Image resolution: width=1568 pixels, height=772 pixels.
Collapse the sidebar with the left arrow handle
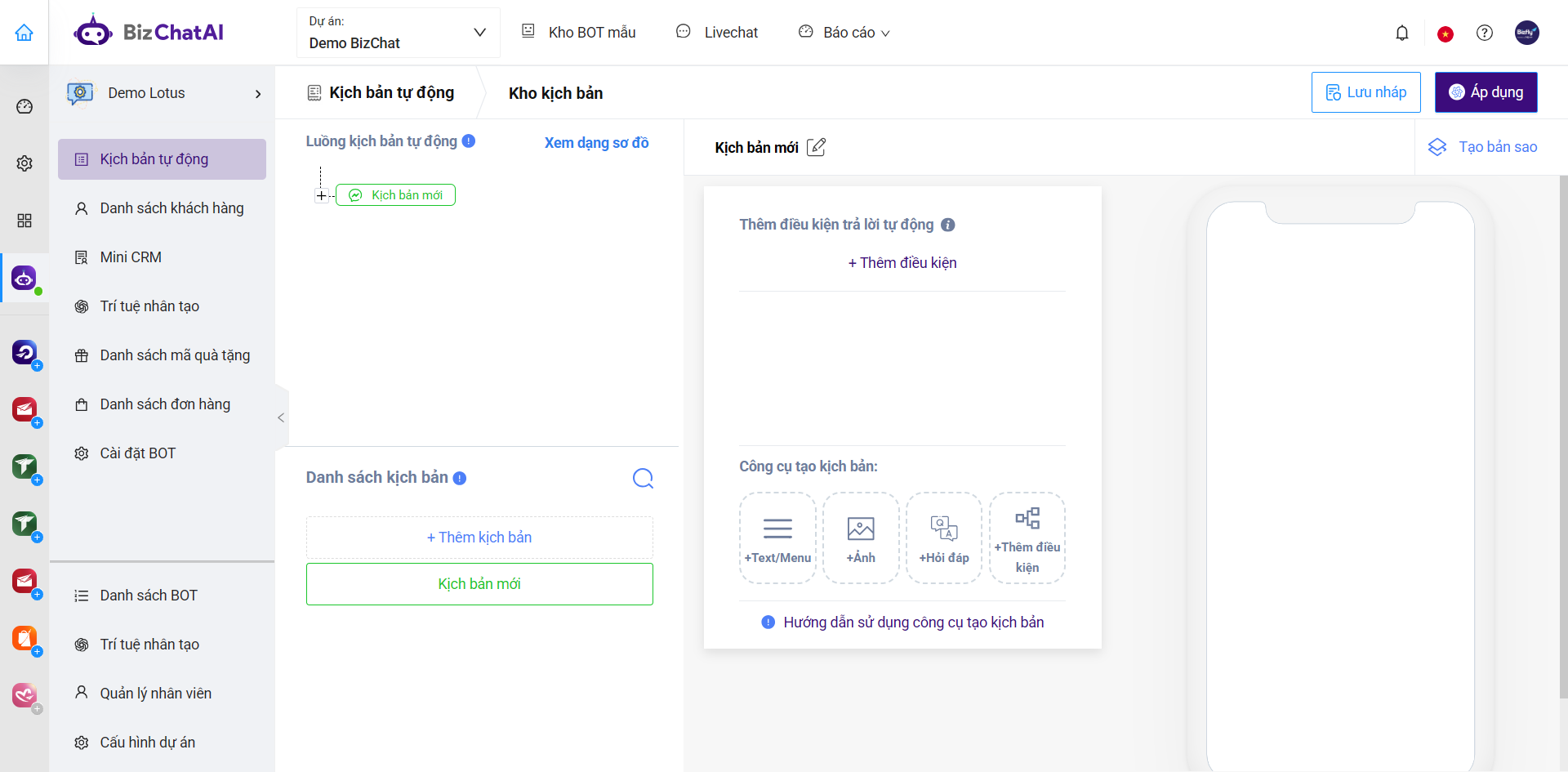[x=281, y=417]
